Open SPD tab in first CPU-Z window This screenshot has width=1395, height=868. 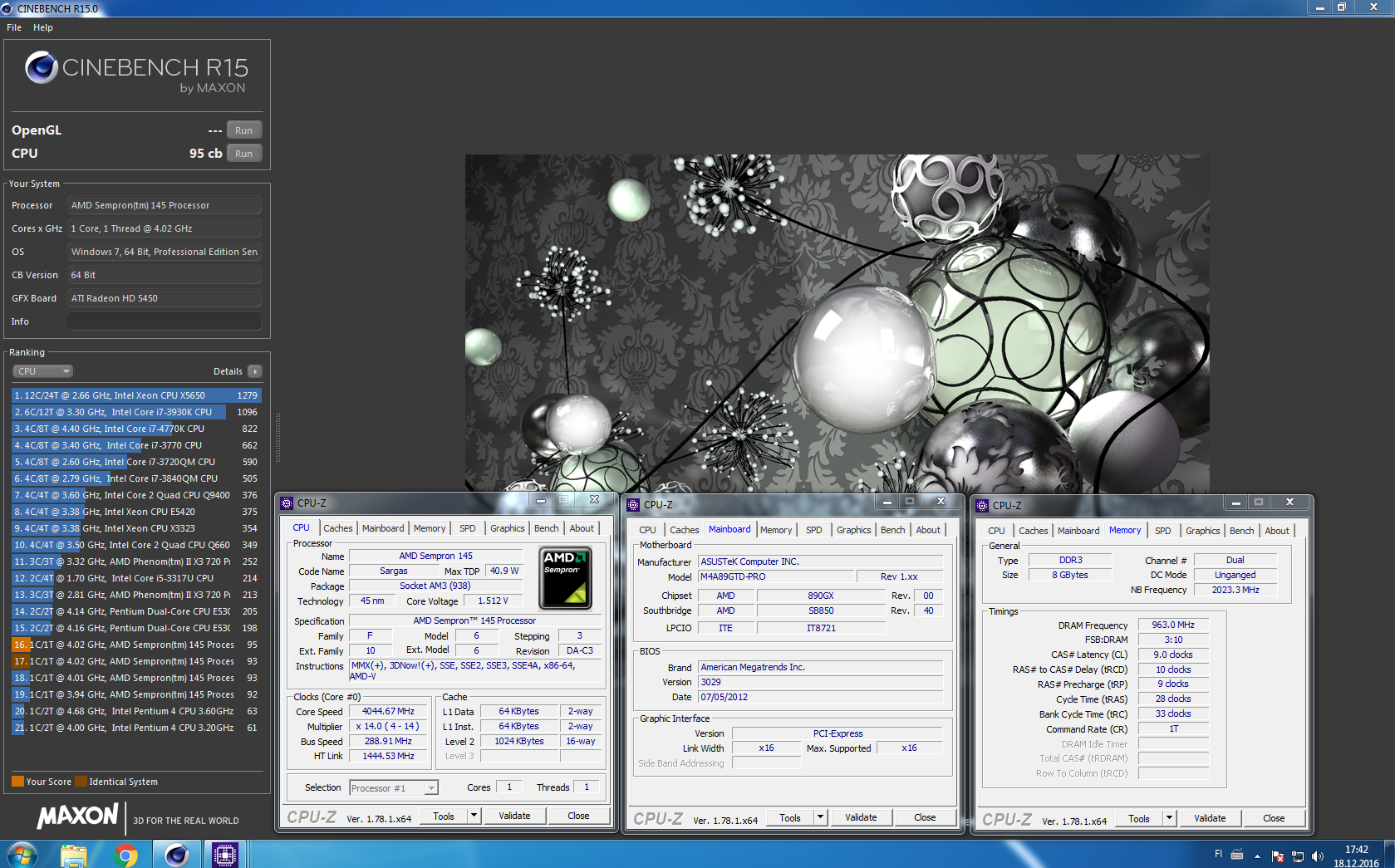(468, 528)
